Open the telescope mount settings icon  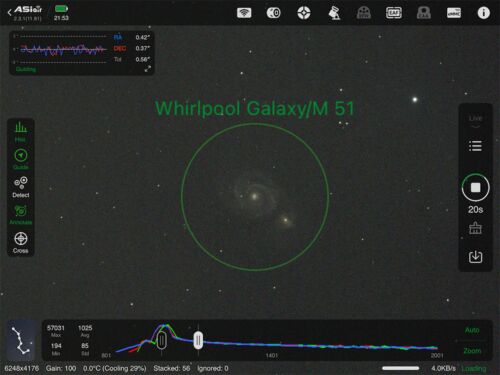[334, 13]
